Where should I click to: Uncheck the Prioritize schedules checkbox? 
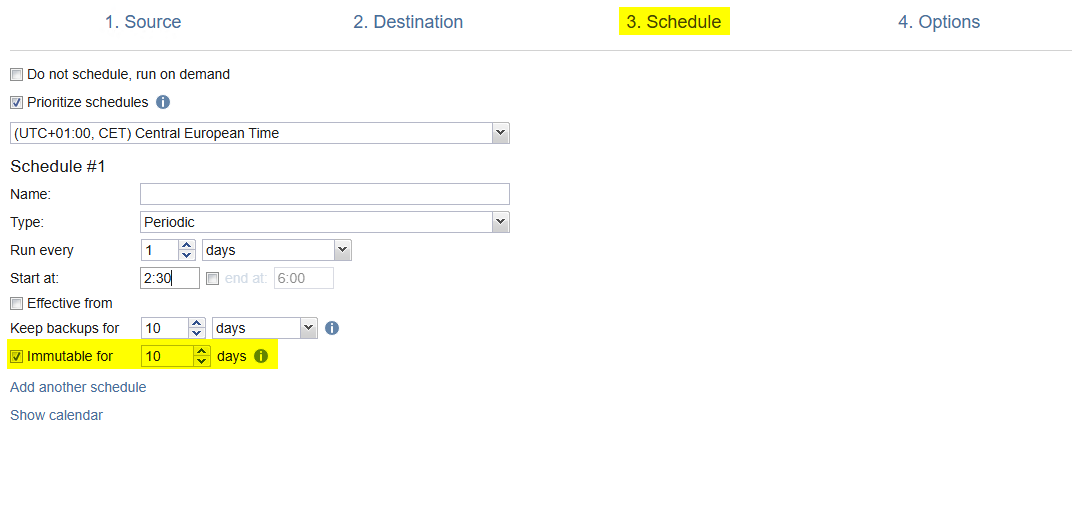(16, 102)
